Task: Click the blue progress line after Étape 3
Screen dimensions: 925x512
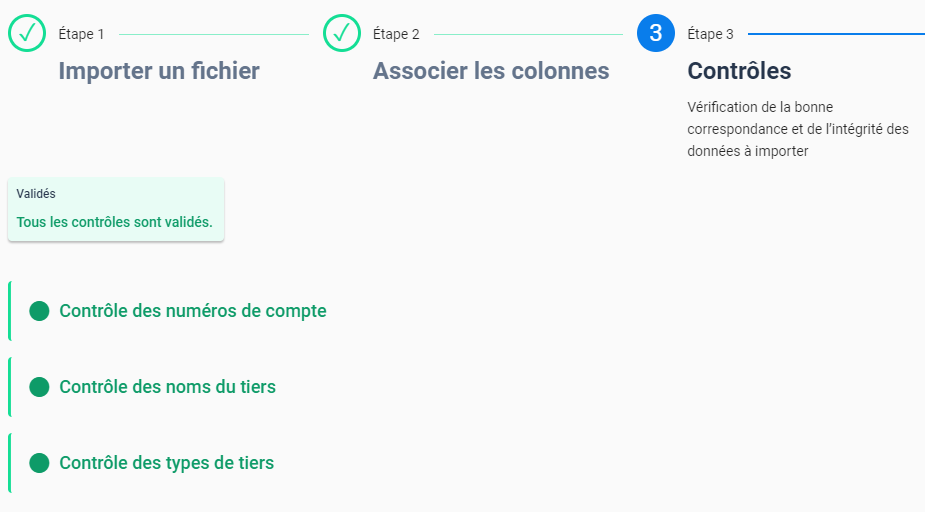Action: [x=837, y=34]
